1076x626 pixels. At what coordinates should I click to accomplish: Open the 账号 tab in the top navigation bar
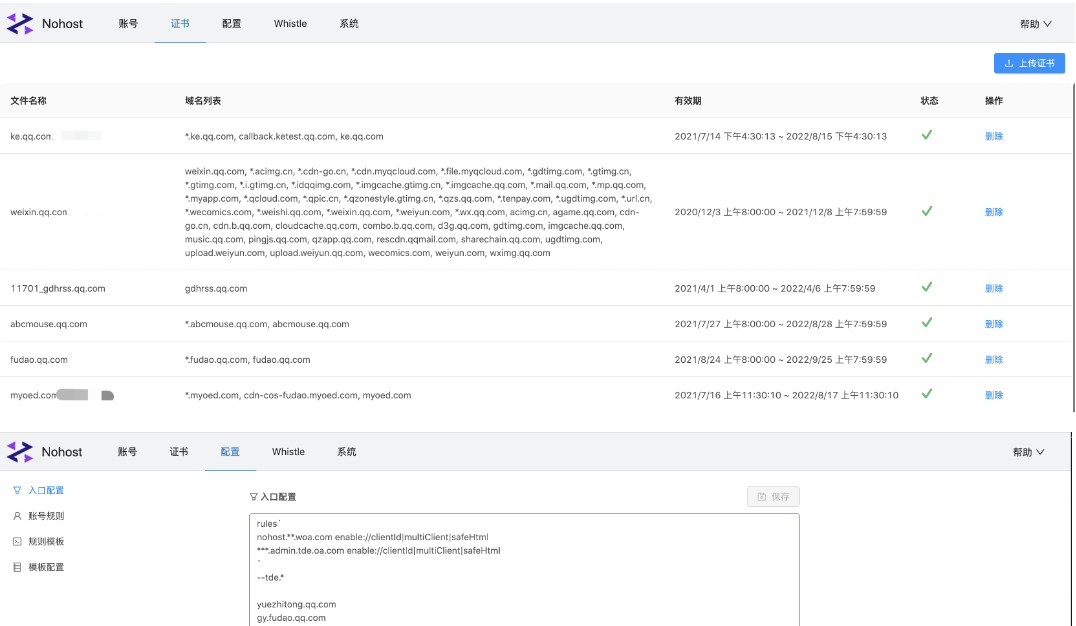point(128,23)
